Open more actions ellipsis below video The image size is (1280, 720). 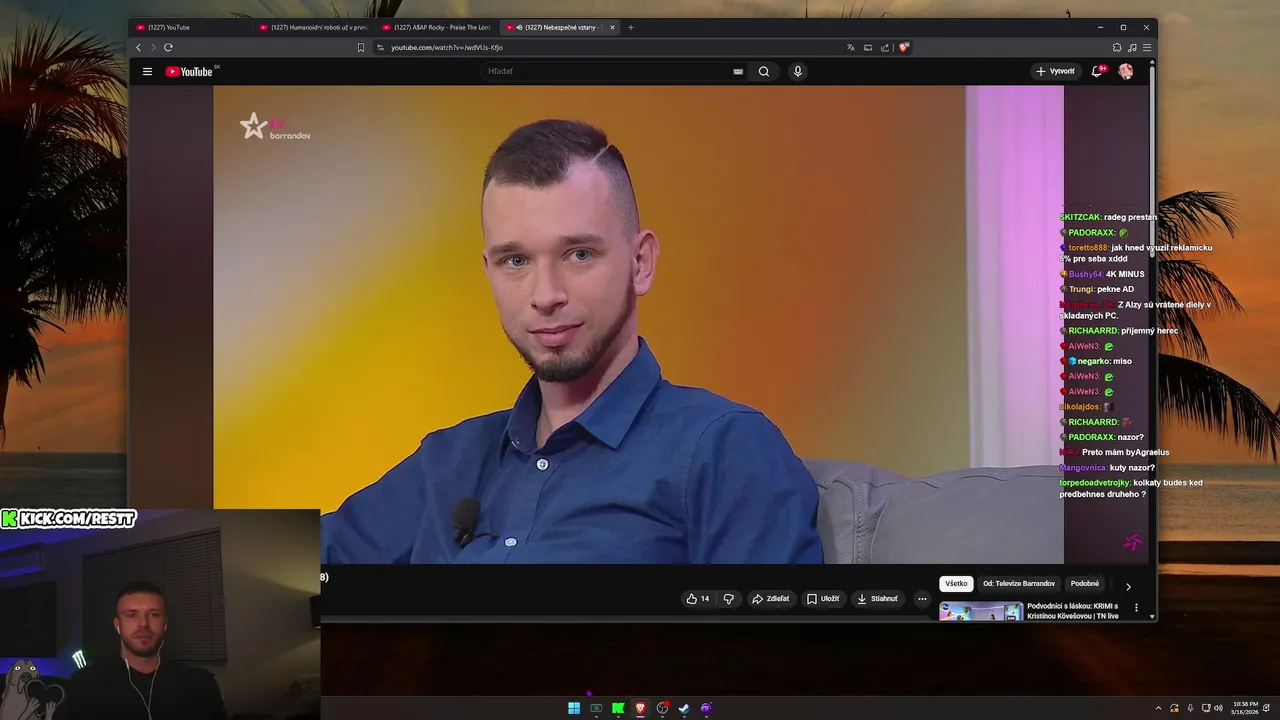922,599
